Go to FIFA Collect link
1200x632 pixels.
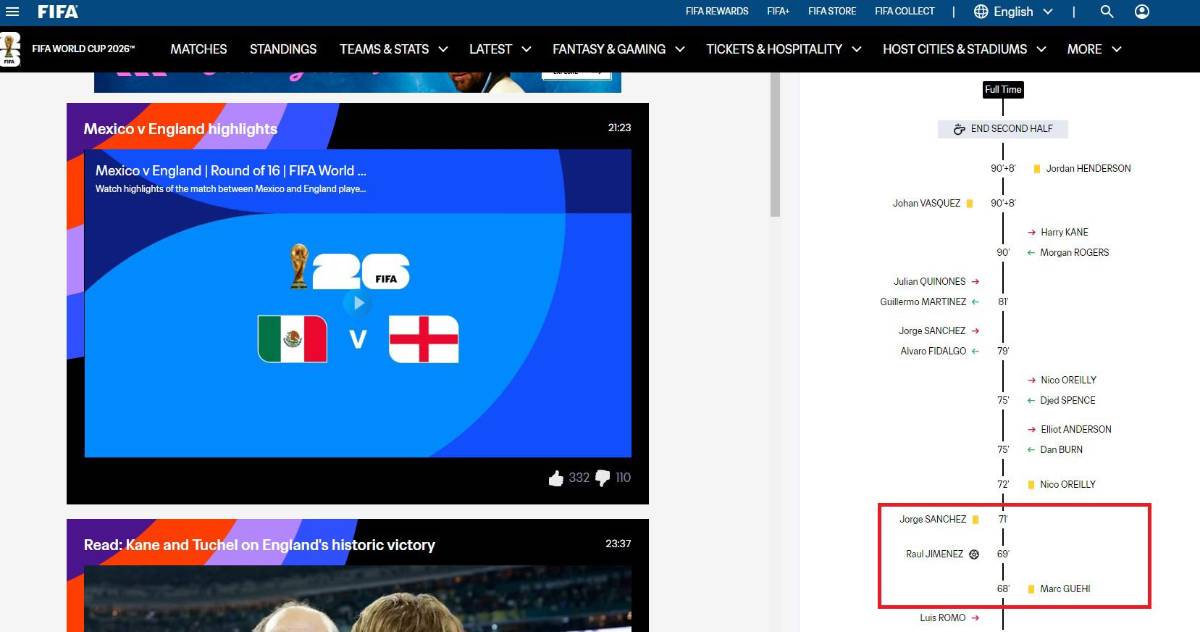click(905, 12)
